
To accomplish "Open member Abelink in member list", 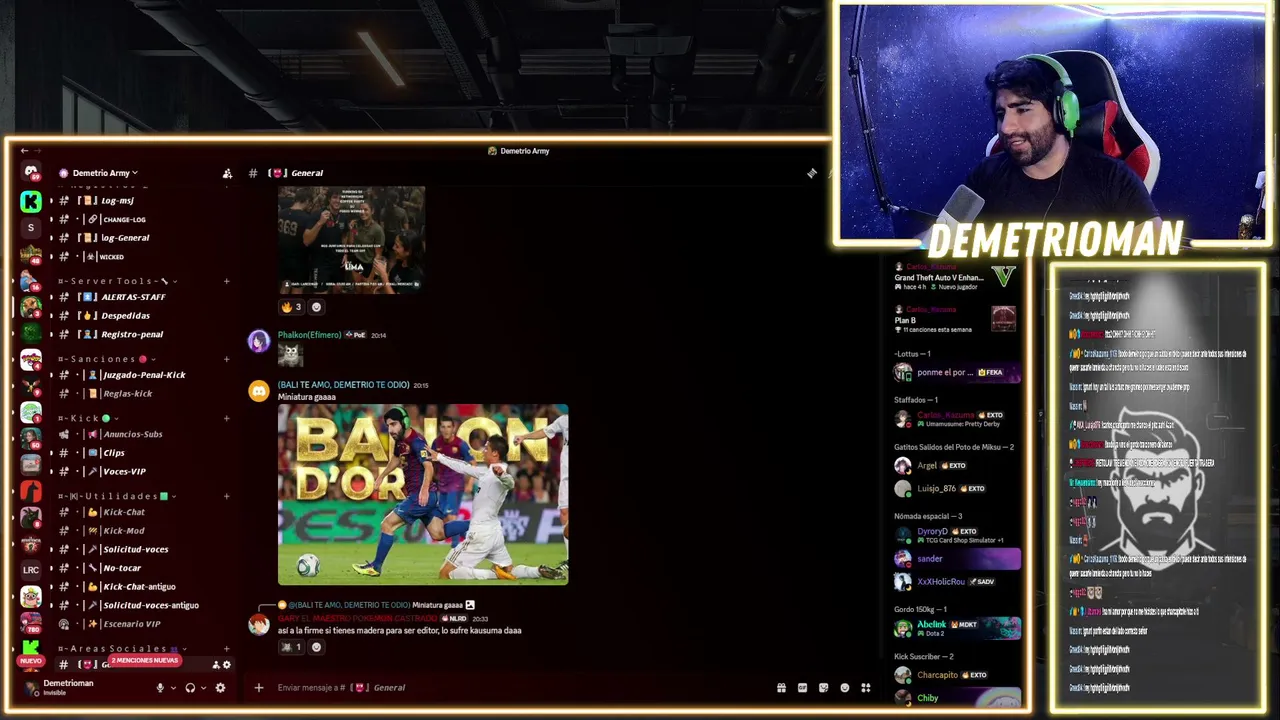I will coord(957,628).
